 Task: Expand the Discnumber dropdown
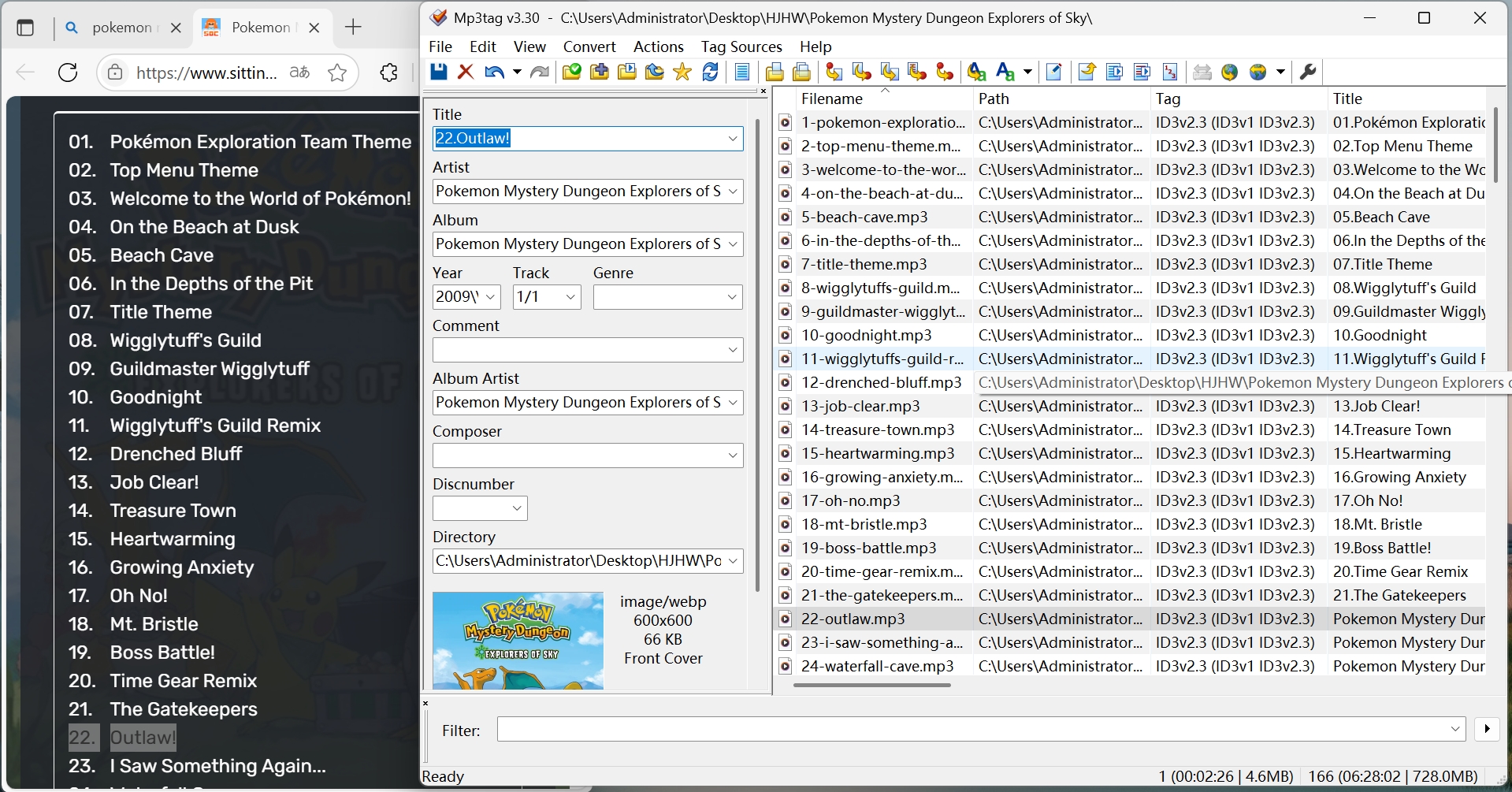[x=517, y=508]
